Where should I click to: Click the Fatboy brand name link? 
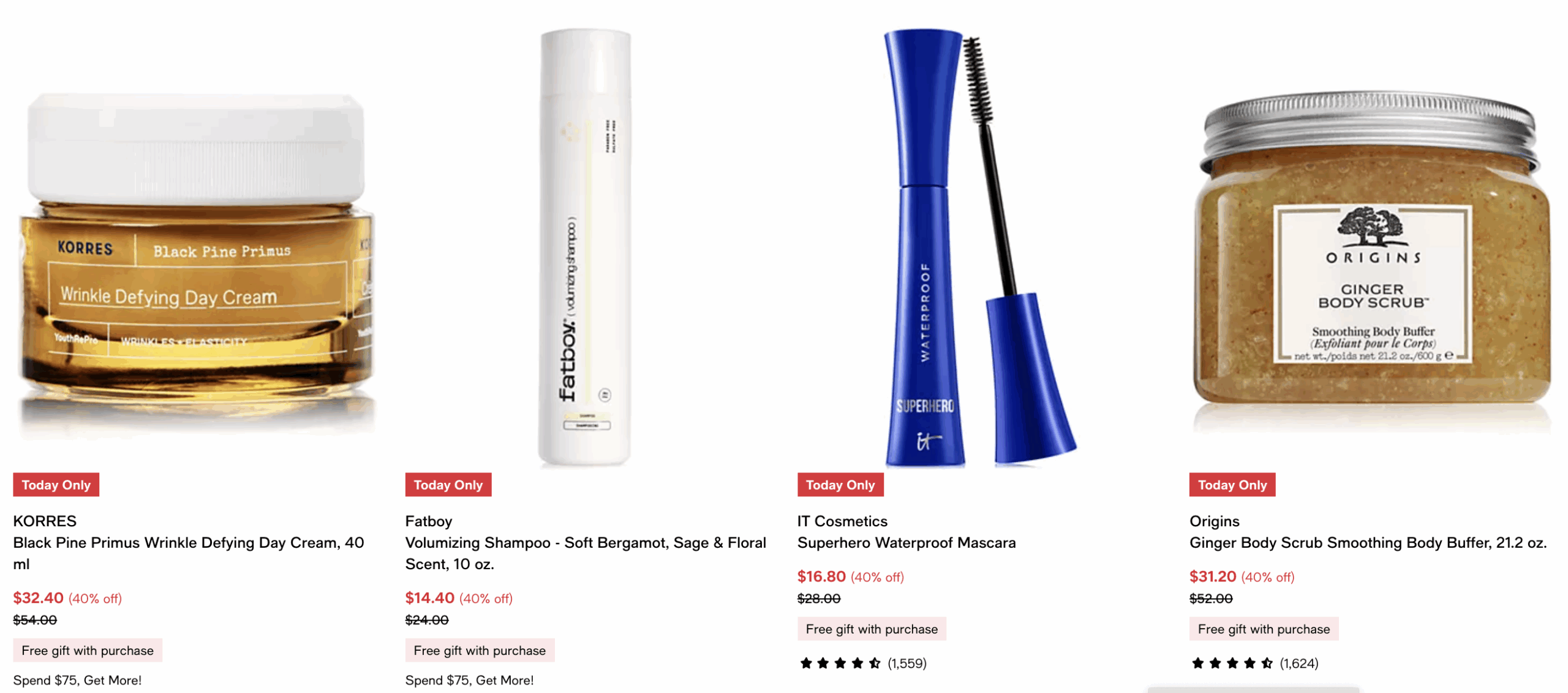click(x=429, y=521)
